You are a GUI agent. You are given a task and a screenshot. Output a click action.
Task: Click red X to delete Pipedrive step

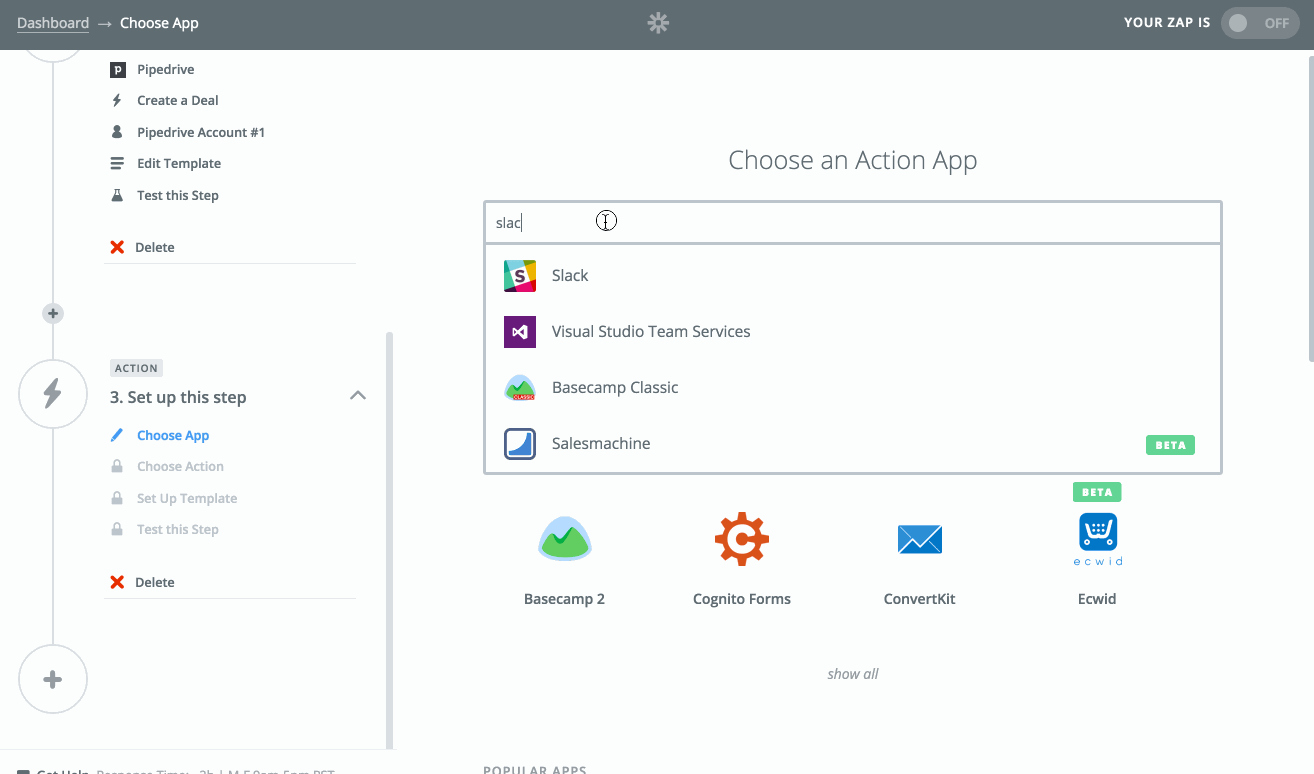117,247
